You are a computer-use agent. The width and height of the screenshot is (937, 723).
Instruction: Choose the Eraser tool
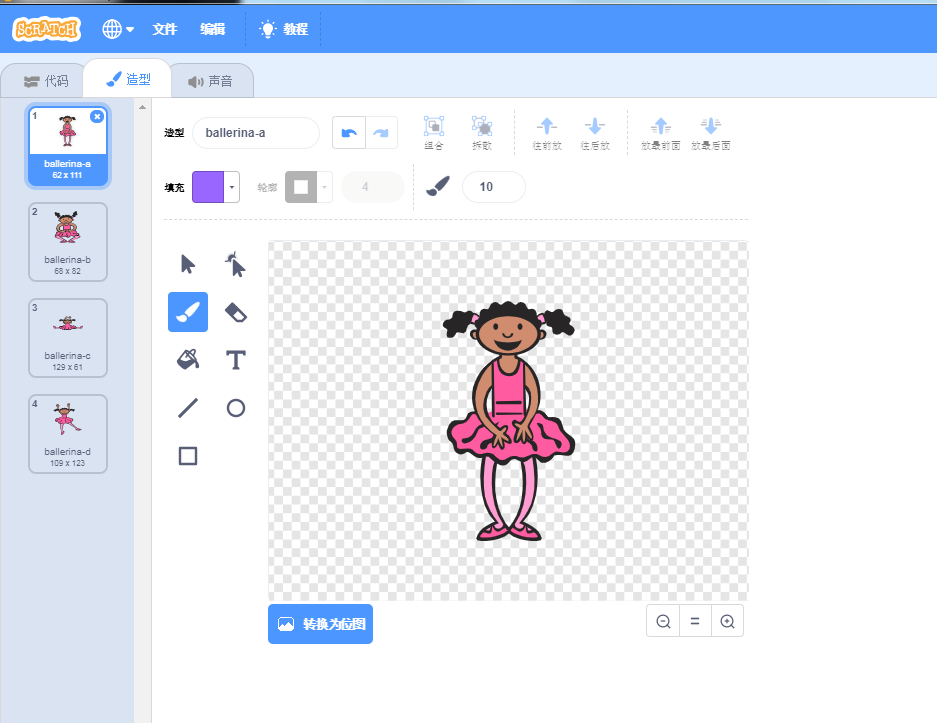(236, 312)
